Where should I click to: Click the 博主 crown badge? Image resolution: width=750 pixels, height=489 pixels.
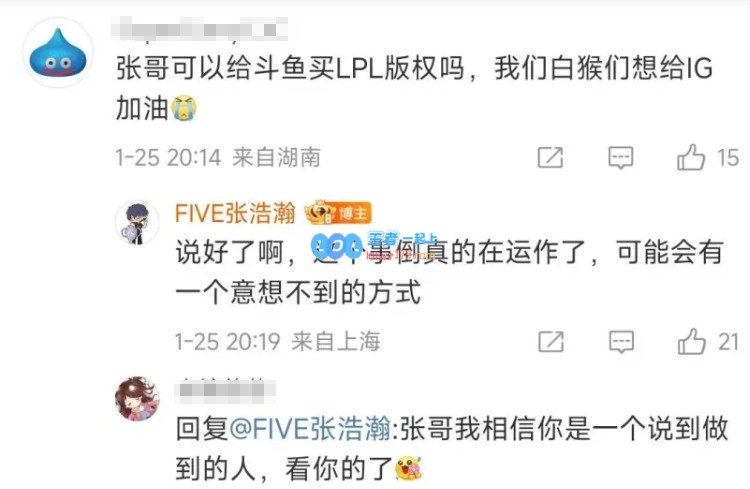[338, 212]
